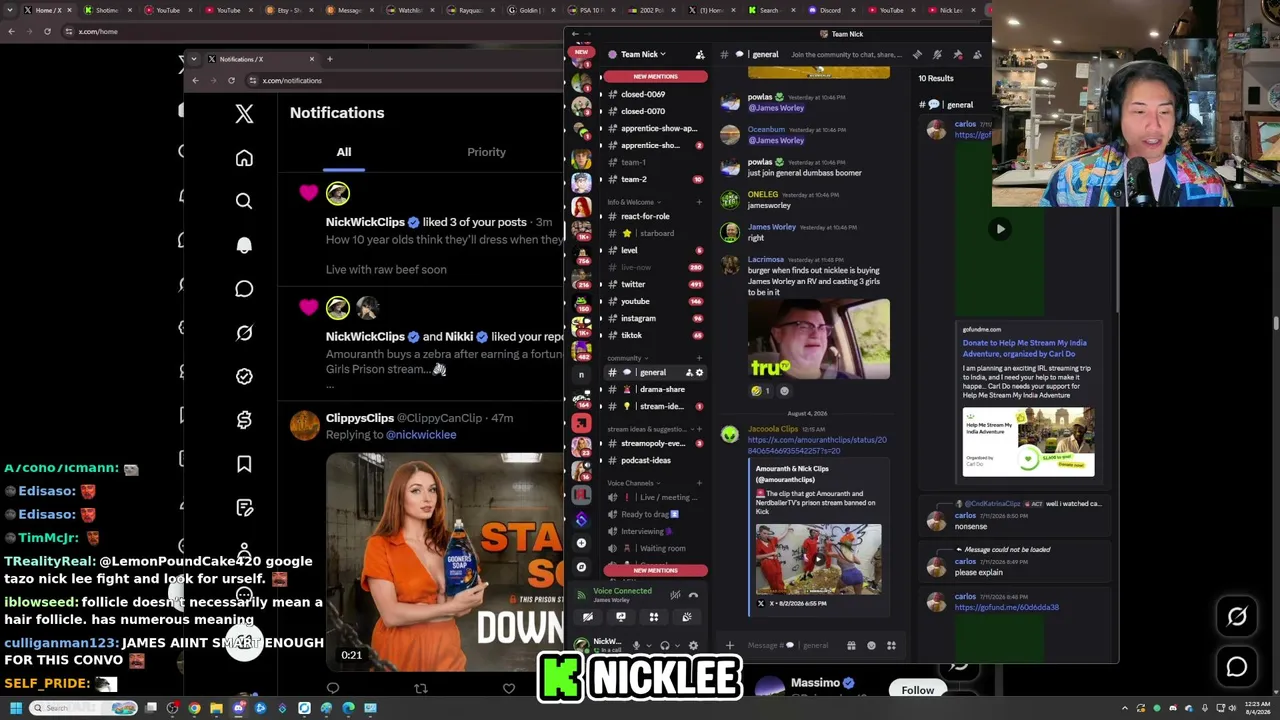Focus the Discord message input for general
Screen dimensions: 1280x720
[790, 645]
